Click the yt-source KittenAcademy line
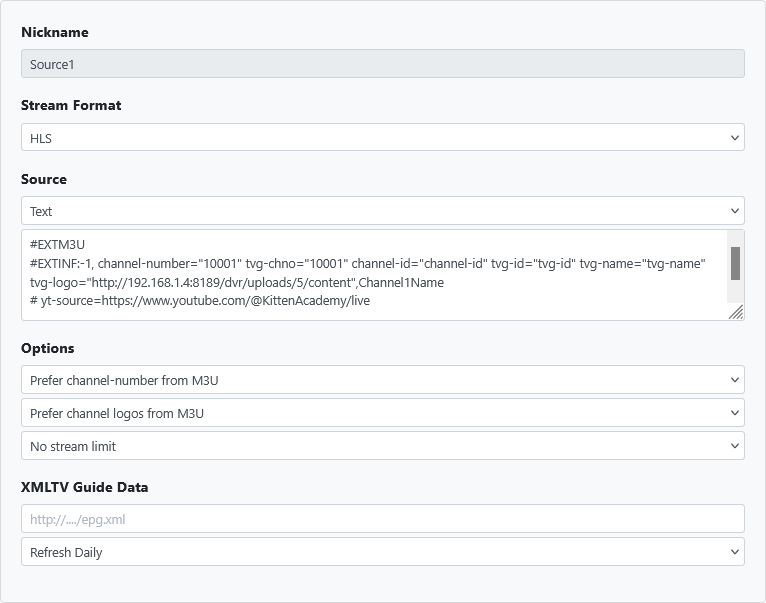 coord(200,301)
